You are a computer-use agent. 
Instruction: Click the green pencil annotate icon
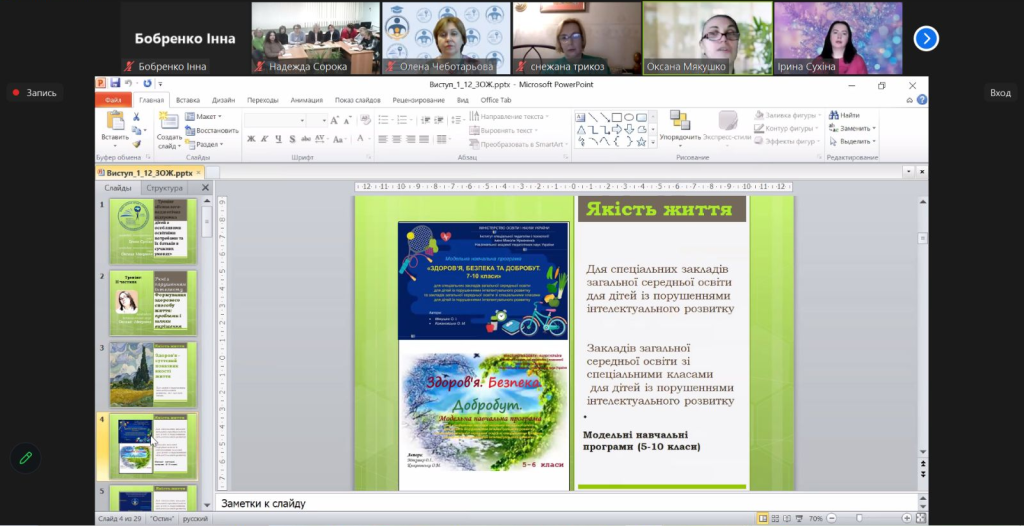click(25, 457)
